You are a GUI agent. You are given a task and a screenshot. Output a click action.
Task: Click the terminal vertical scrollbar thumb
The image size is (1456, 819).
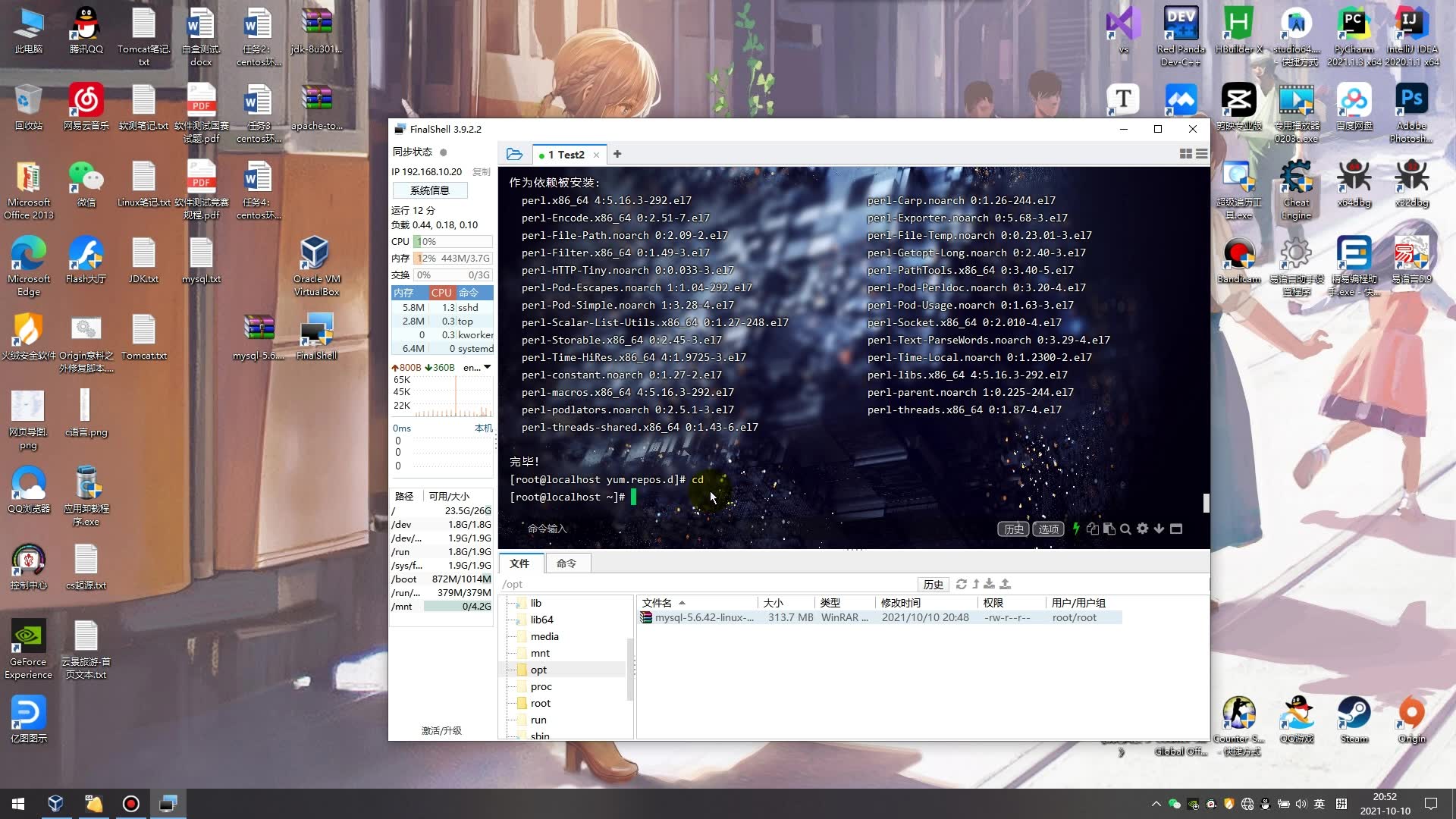1206,503
